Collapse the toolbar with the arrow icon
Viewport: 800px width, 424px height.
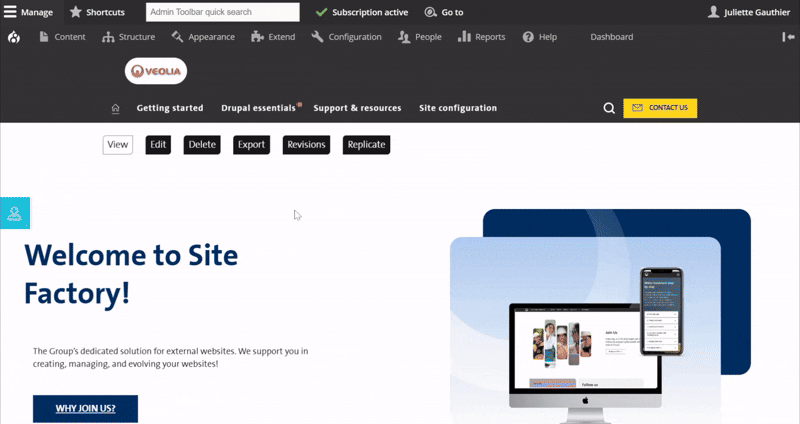[788, 37]
